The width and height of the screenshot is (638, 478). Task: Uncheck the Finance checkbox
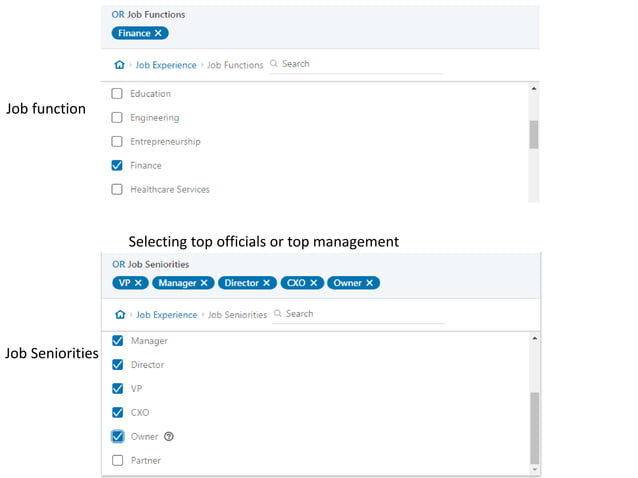117,165
